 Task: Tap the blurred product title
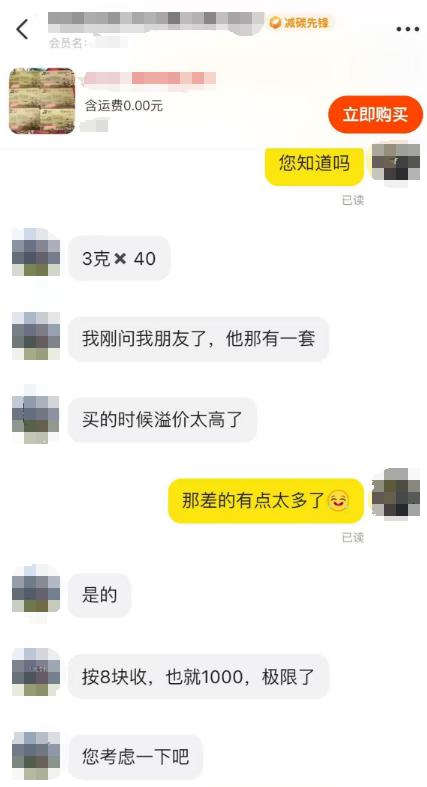150,79
